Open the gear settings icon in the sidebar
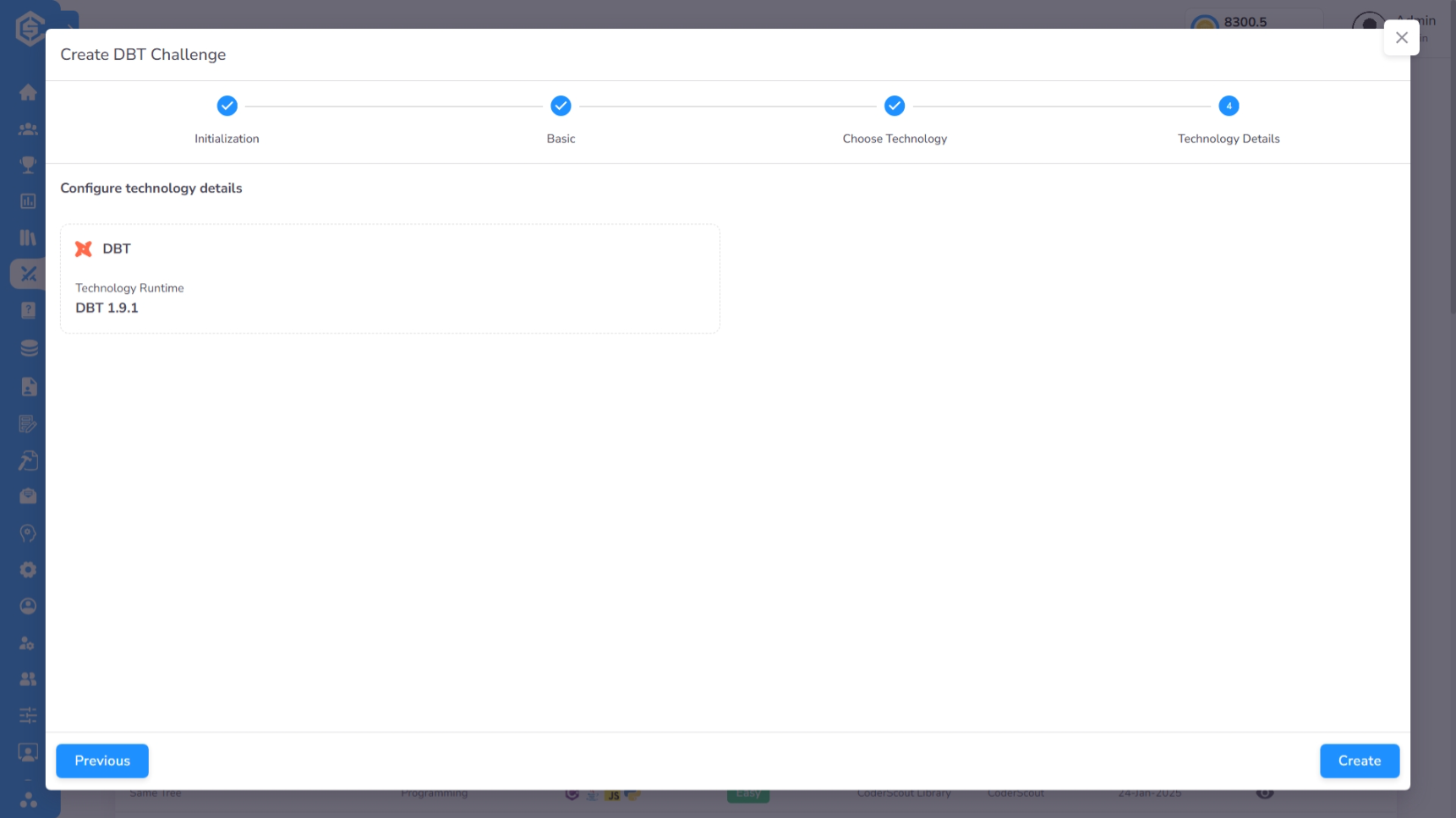This screenshot has width=1456, height=818. [28, 570]
